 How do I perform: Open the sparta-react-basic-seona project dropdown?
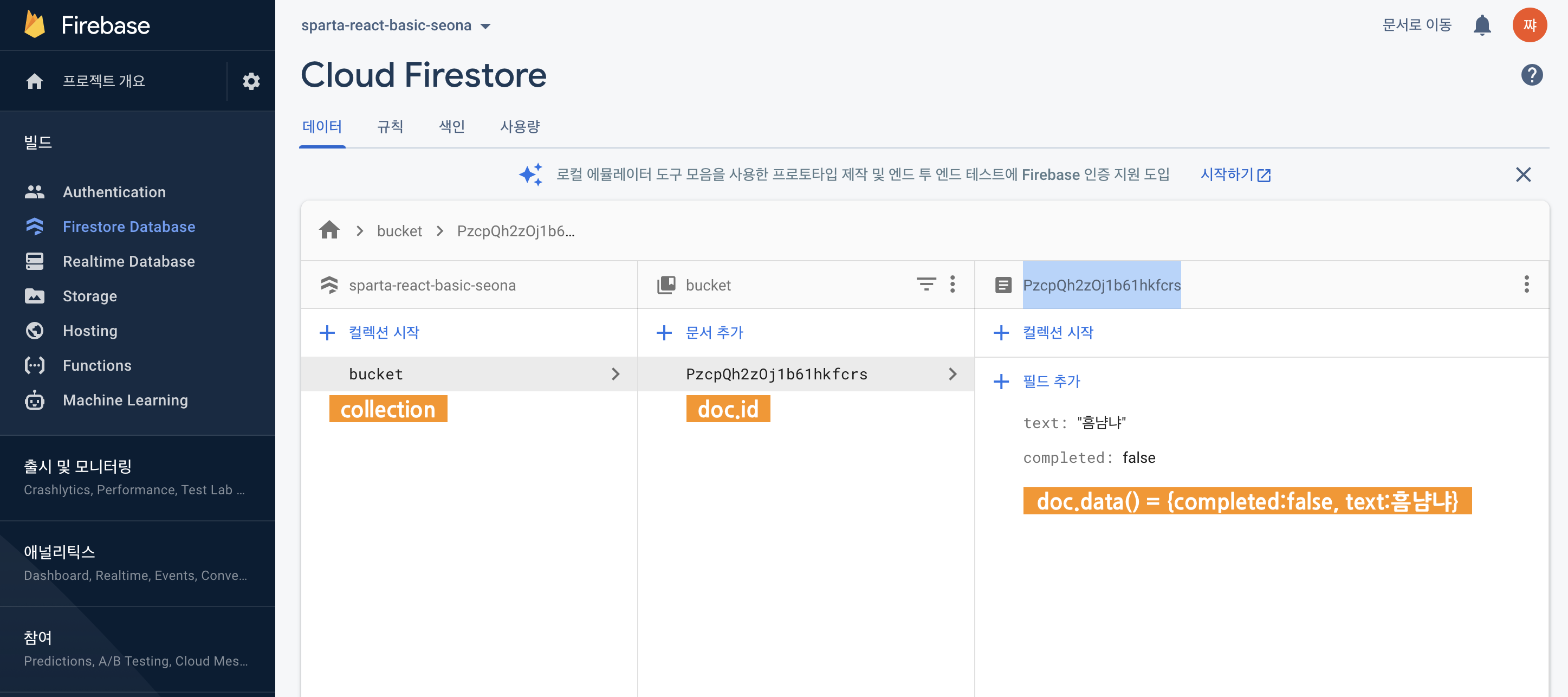click(397, 25)
